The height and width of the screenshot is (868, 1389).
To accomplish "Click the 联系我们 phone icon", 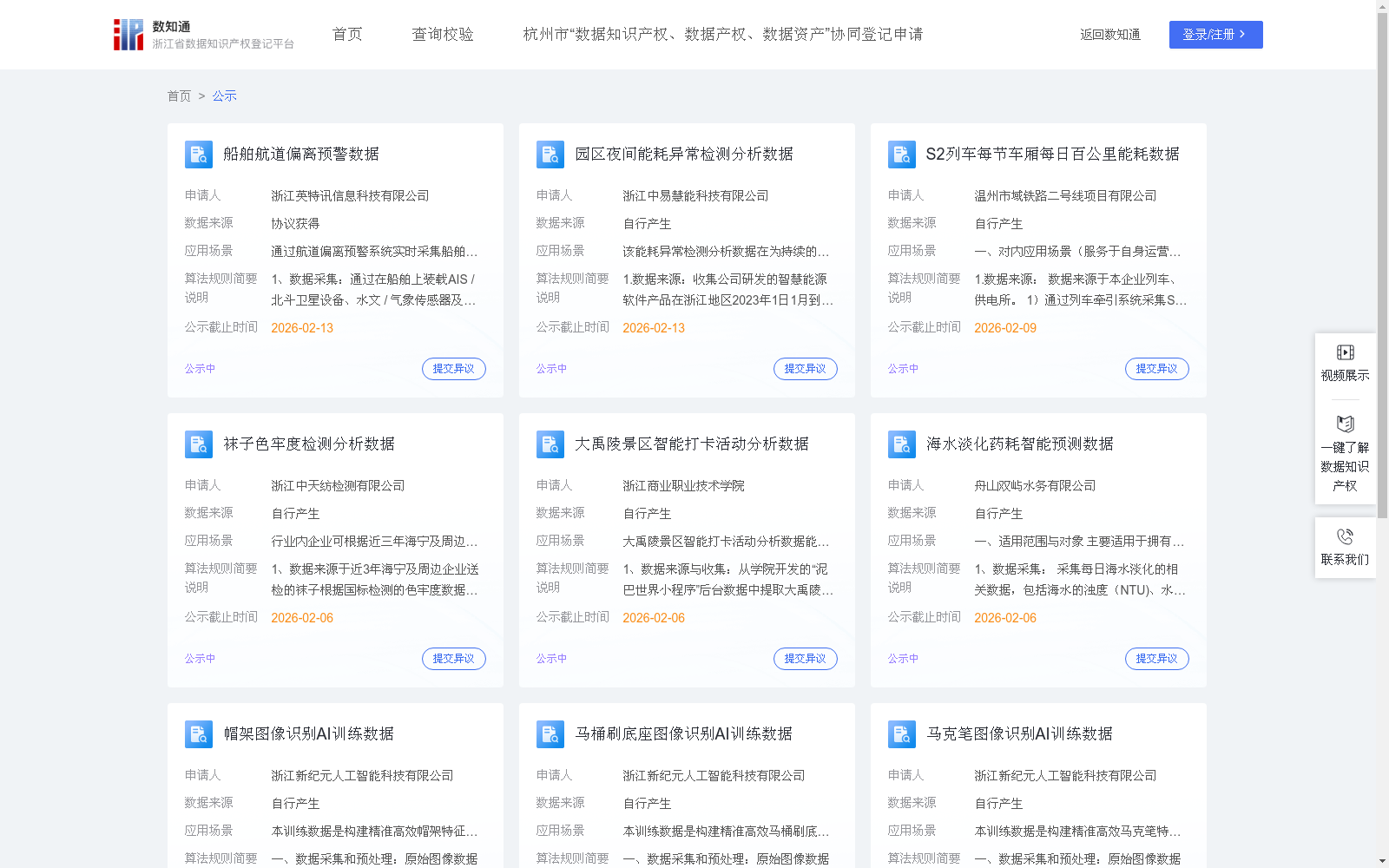I will pyautogui.click(x=1345, y=536).
